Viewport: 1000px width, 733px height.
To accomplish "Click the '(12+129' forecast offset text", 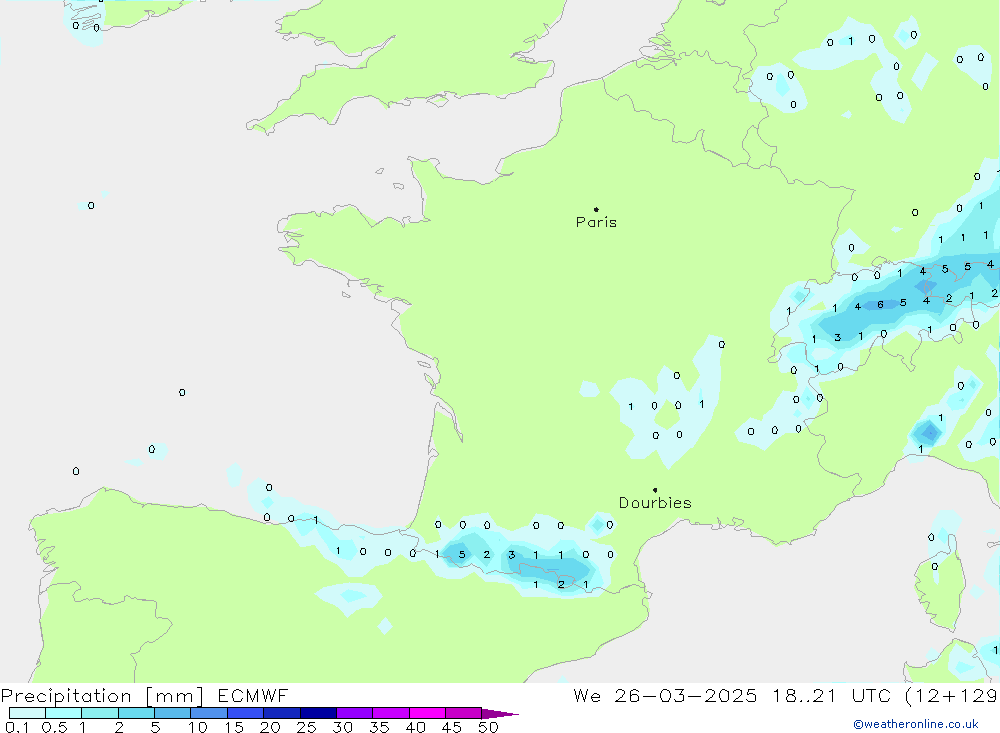I will [951, 696].
